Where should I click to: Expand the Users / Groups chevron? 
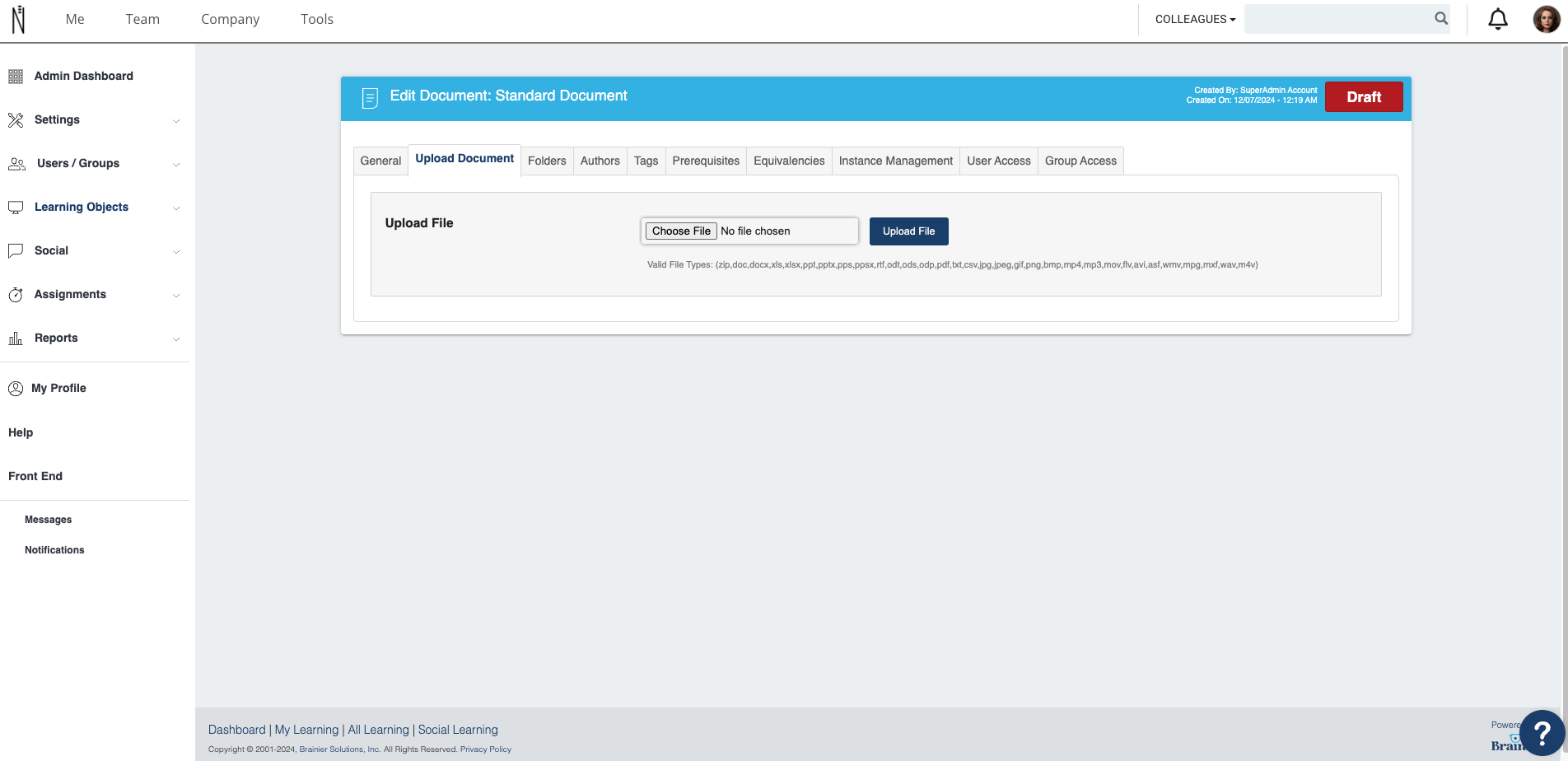(x=176, y=165)
